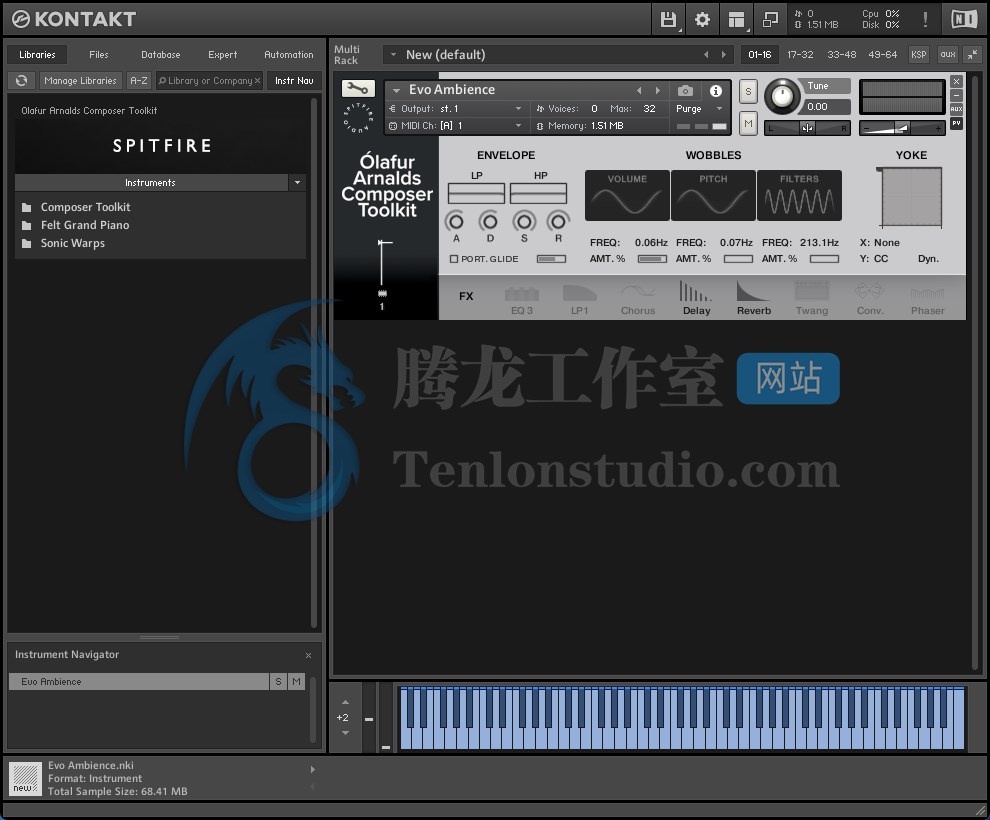
Task: Open the Purge dropdown menu
Action: coord(698,109)
